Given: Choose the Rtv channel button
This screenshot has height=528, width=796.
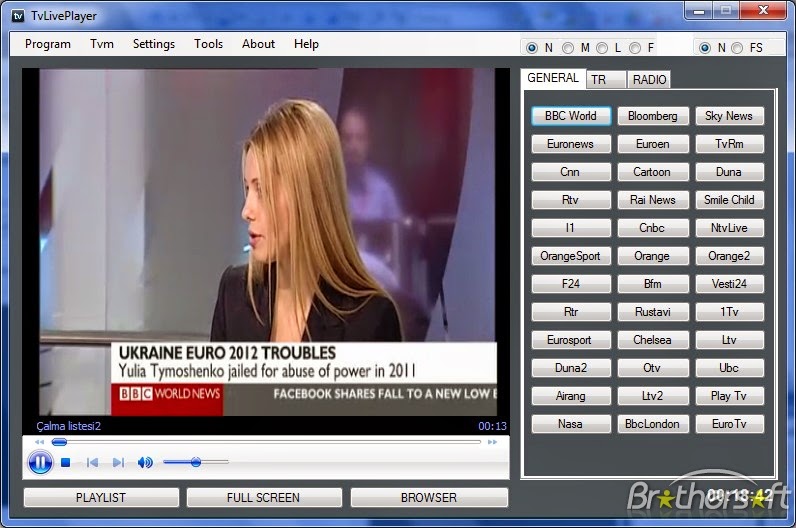Looking at the screenshot, I should pos(571,200).
